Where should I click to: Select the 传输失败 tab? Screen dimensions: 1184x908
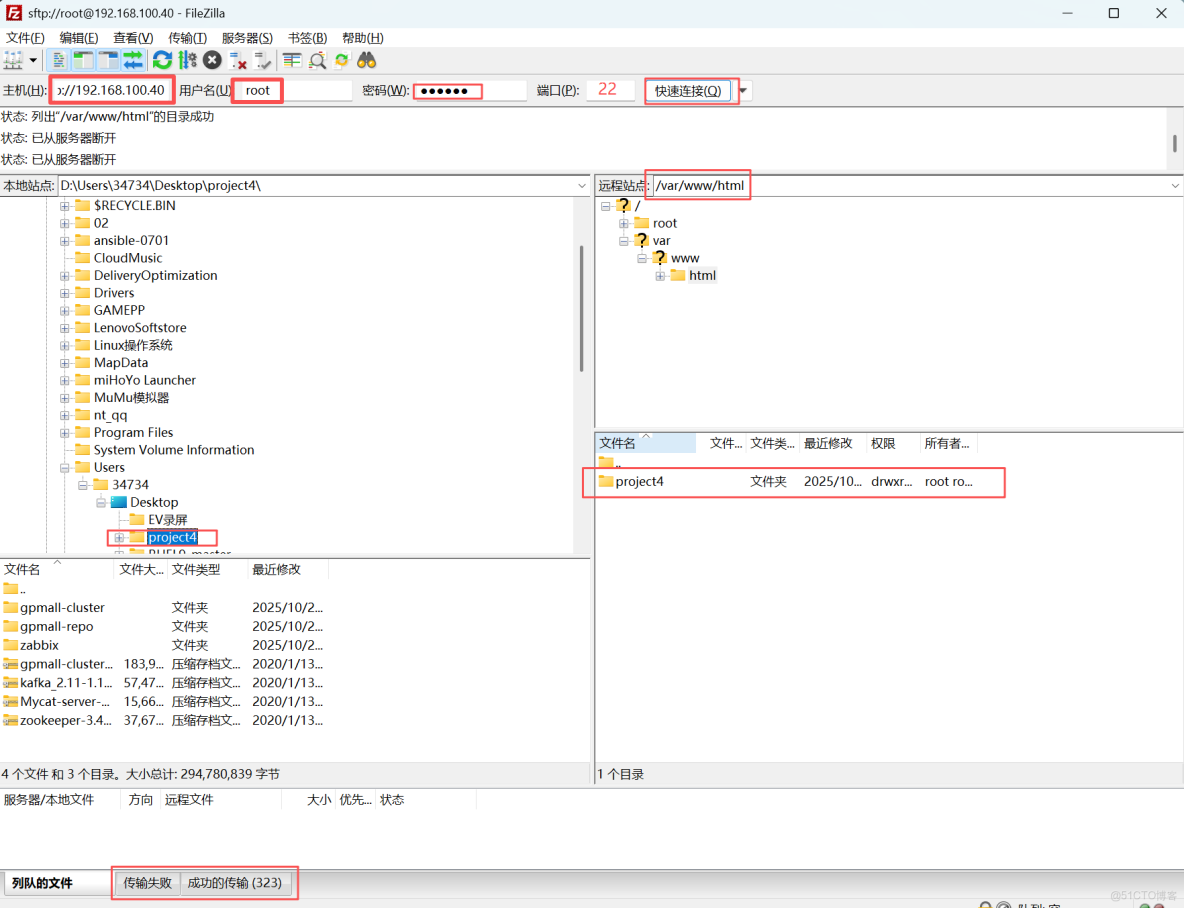point(147,883)
